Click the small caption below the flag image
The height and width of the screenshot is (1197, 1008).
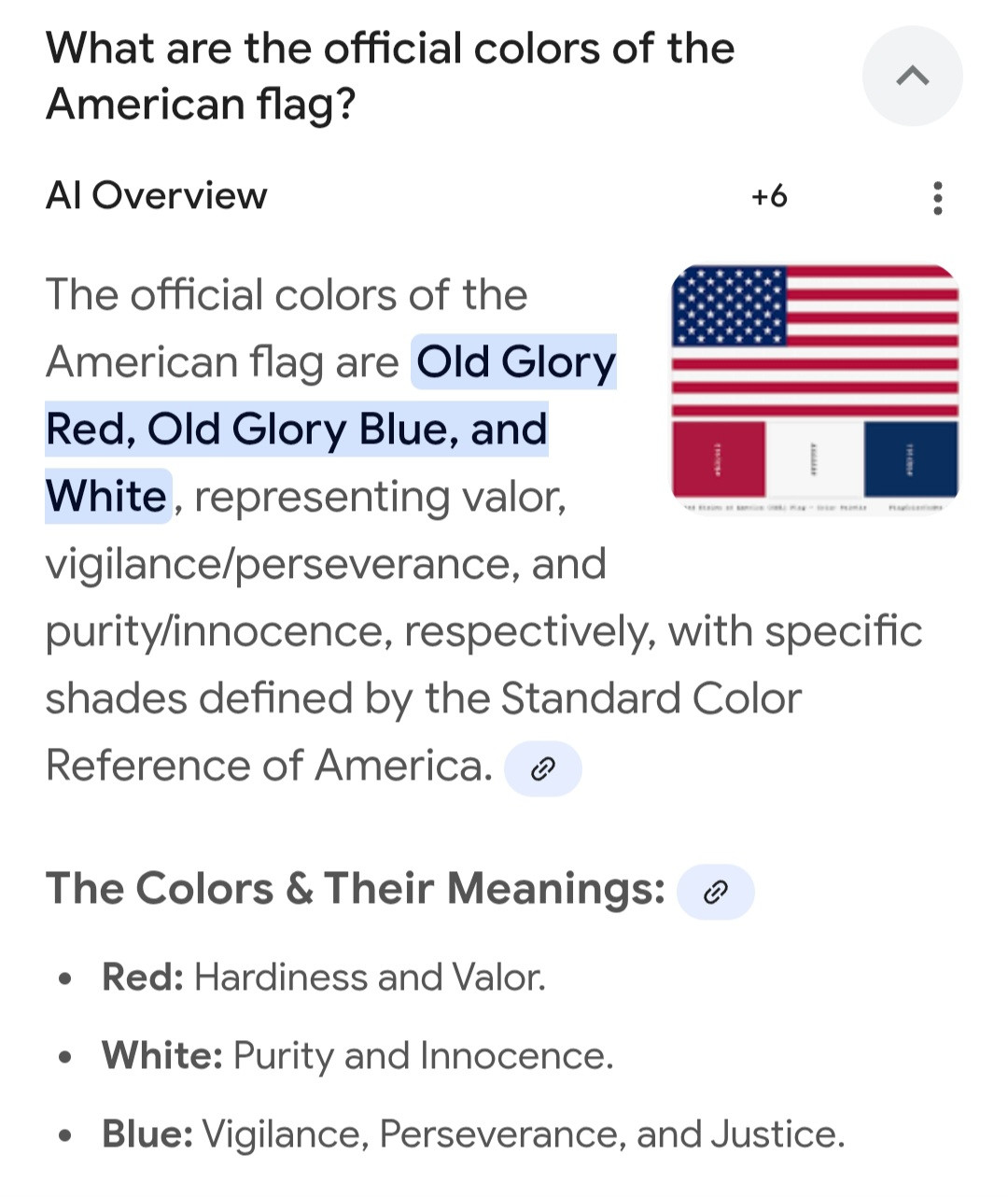tap(814, 508)
